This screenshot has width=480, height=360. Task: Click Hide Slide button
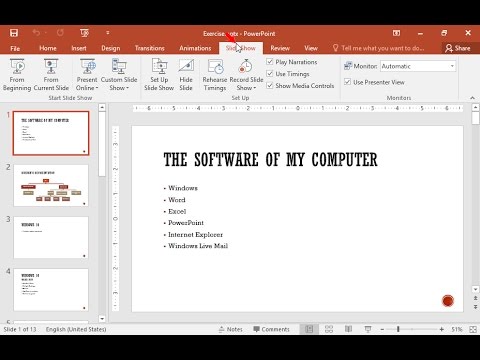click(x=186, y=75)
